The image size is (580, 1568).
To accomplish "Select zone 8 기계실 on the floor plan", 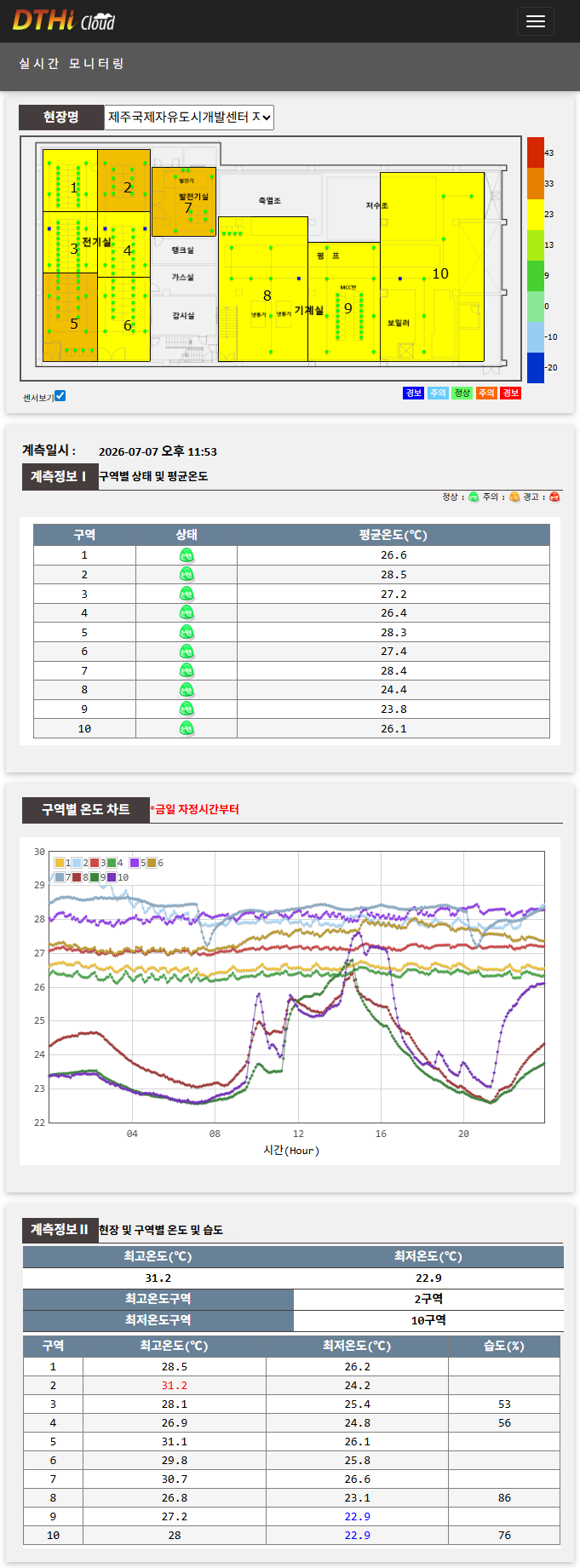I will [x=263, y=289].
